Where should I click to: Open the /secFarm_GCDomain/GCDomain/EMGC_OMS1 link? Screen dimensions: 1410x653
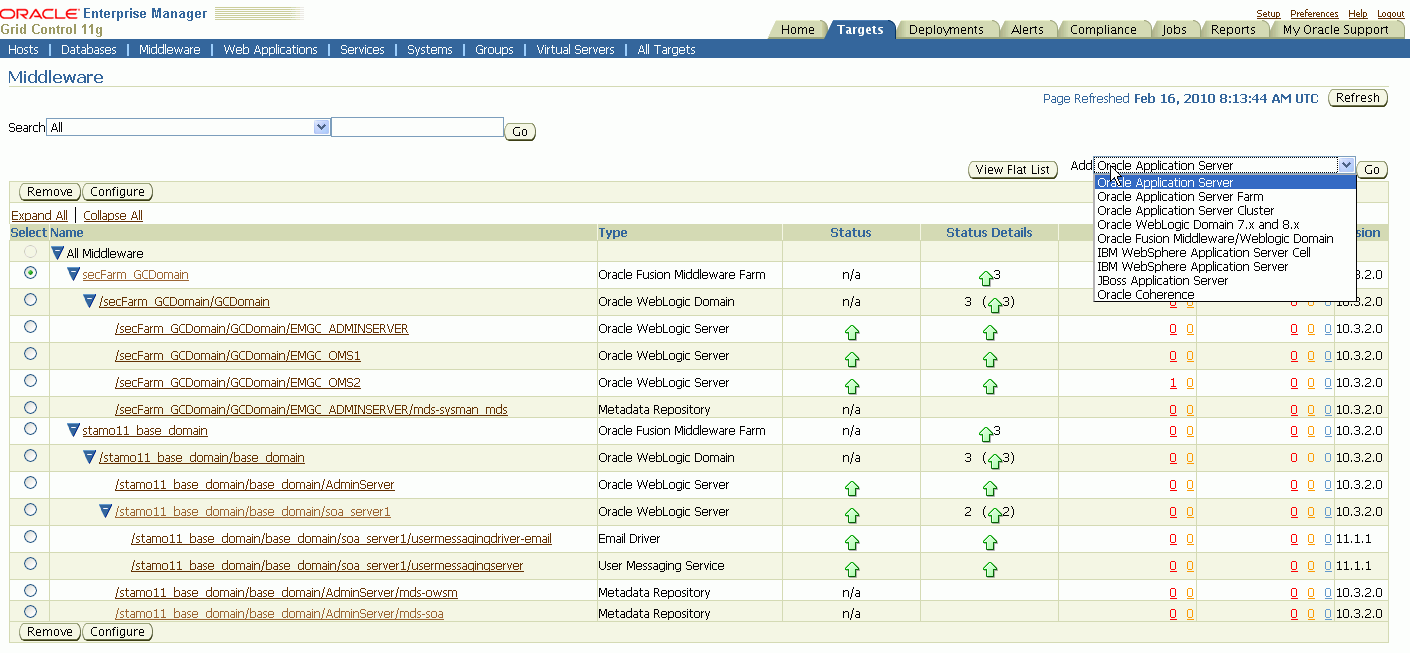[237, 355]
